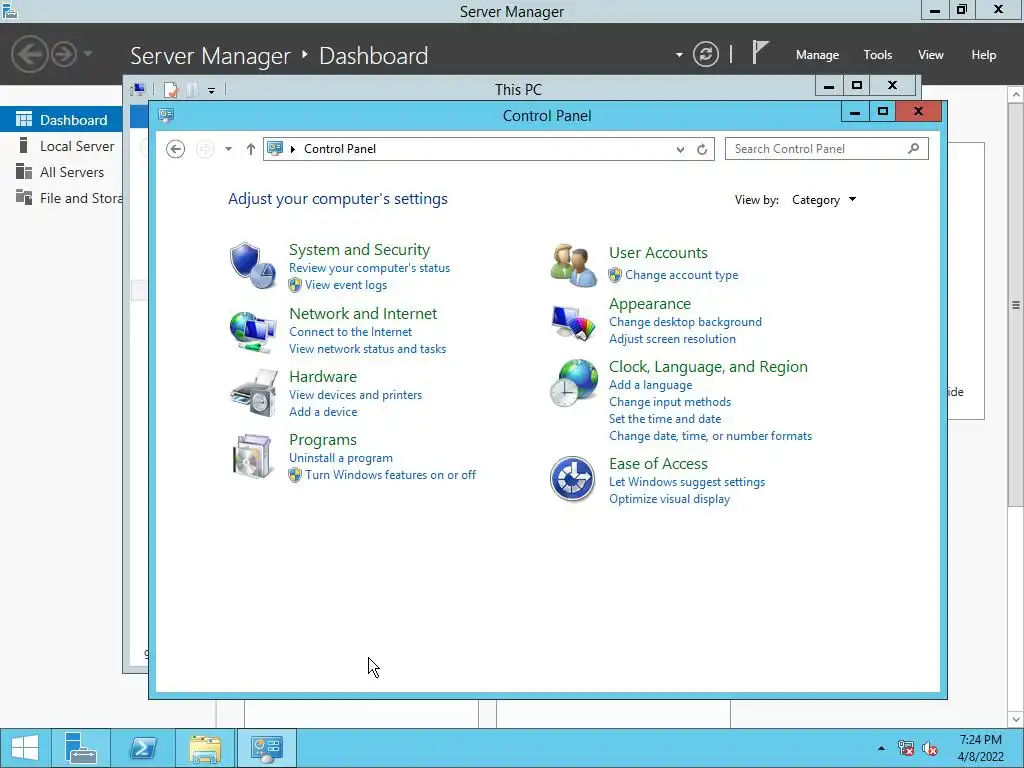
Task: Click the Server Manager back navigation arrow
Action: [29, 54]
